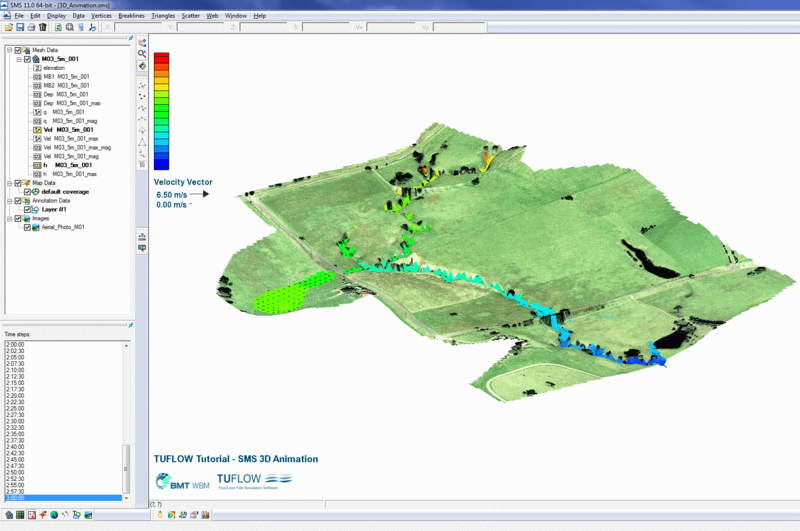Select the Rotate view tool

[142, 66]
